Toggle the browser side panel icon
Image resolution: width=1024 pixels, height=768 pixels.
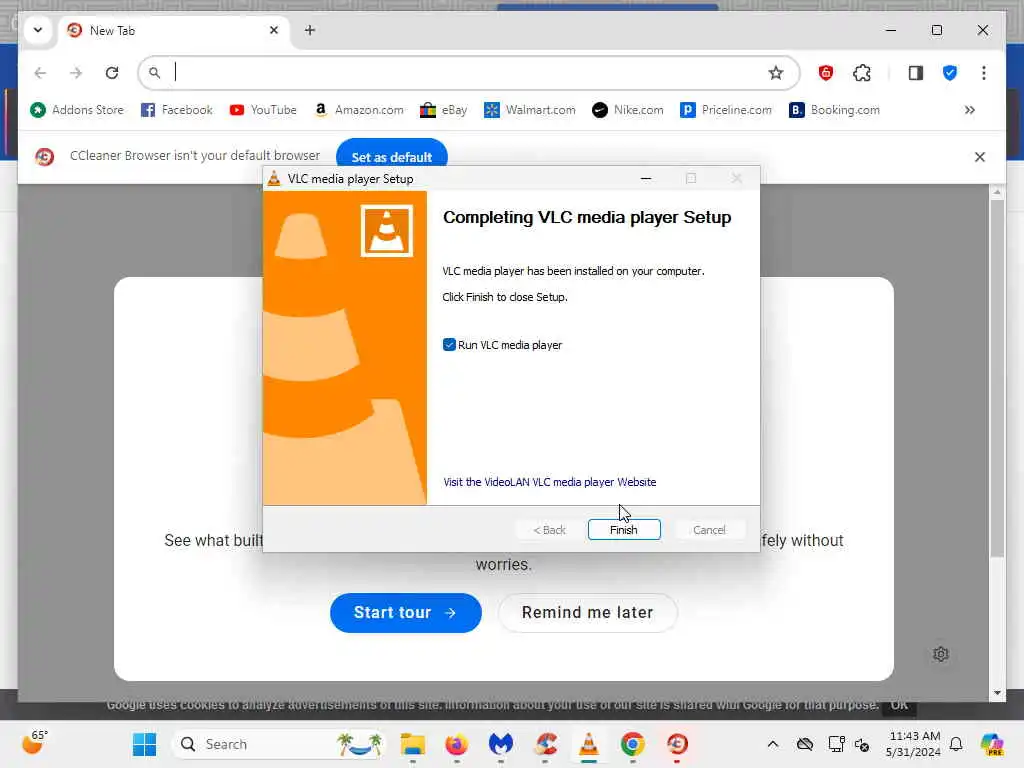click(916, 72)
